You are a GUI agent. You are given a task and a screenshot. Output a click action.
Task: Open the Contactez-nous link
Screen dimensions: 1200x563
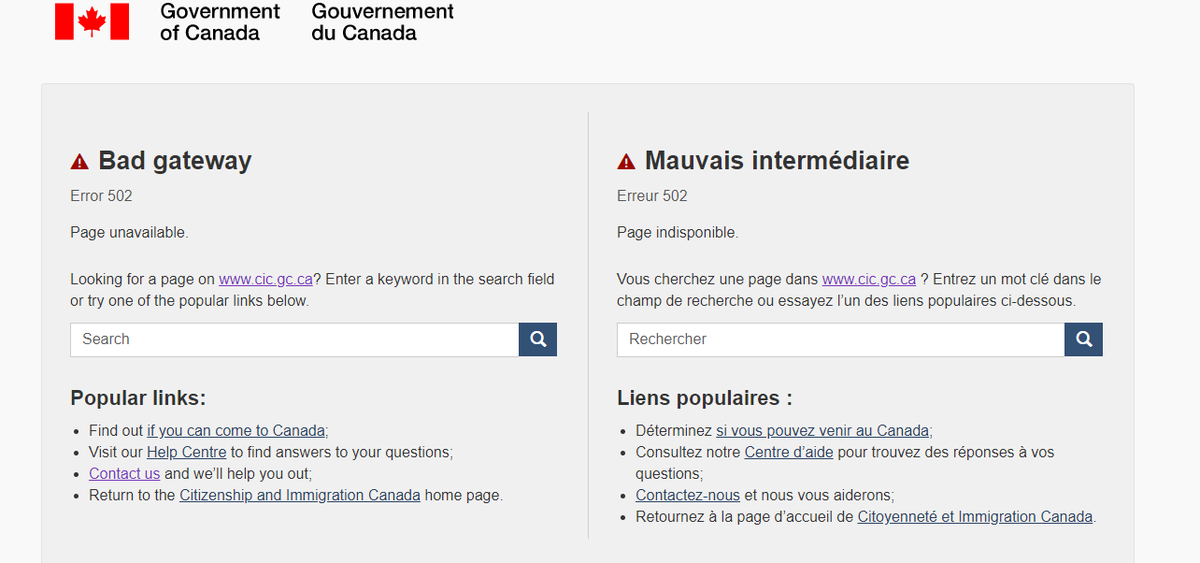click(x=688, y=495)
